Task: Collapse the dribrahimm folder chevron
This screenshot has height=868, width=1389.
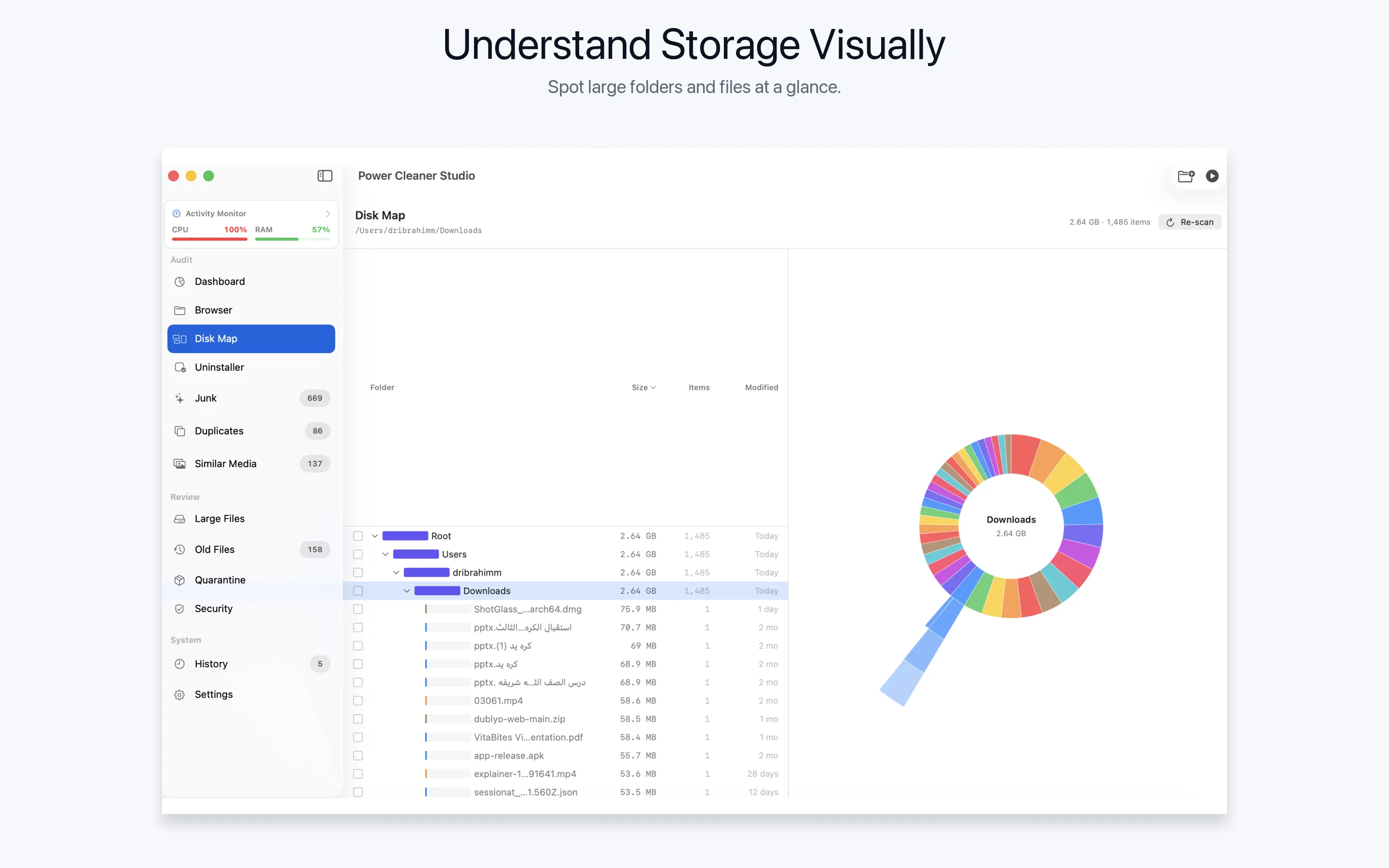Action: pos(396,572)
